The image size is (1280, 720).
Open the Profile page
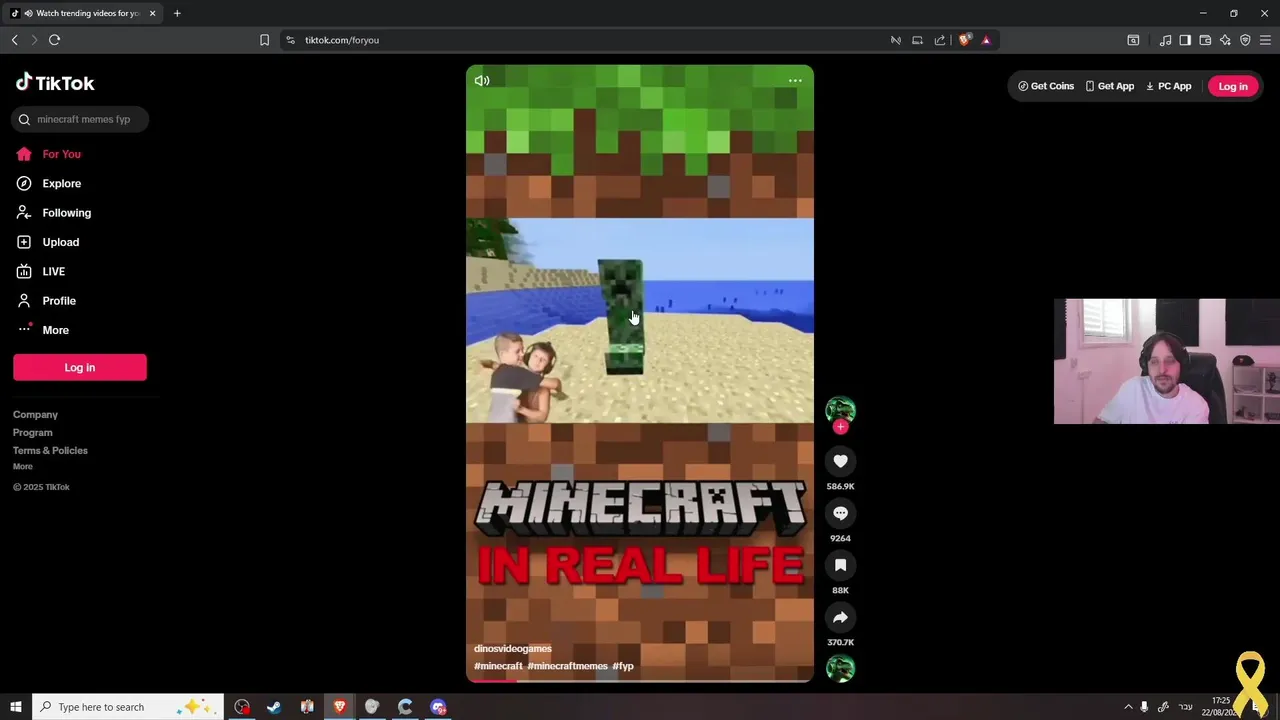click(58, 301)
